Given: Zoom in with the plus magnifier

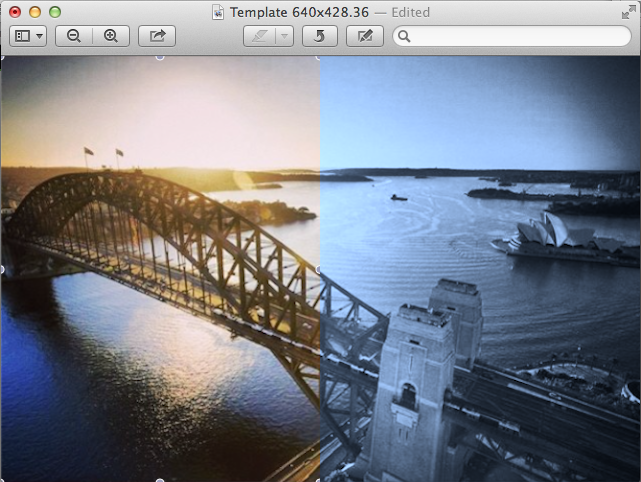Looking at the screenshot, I should pyautogui.click(x=111, y=36).
